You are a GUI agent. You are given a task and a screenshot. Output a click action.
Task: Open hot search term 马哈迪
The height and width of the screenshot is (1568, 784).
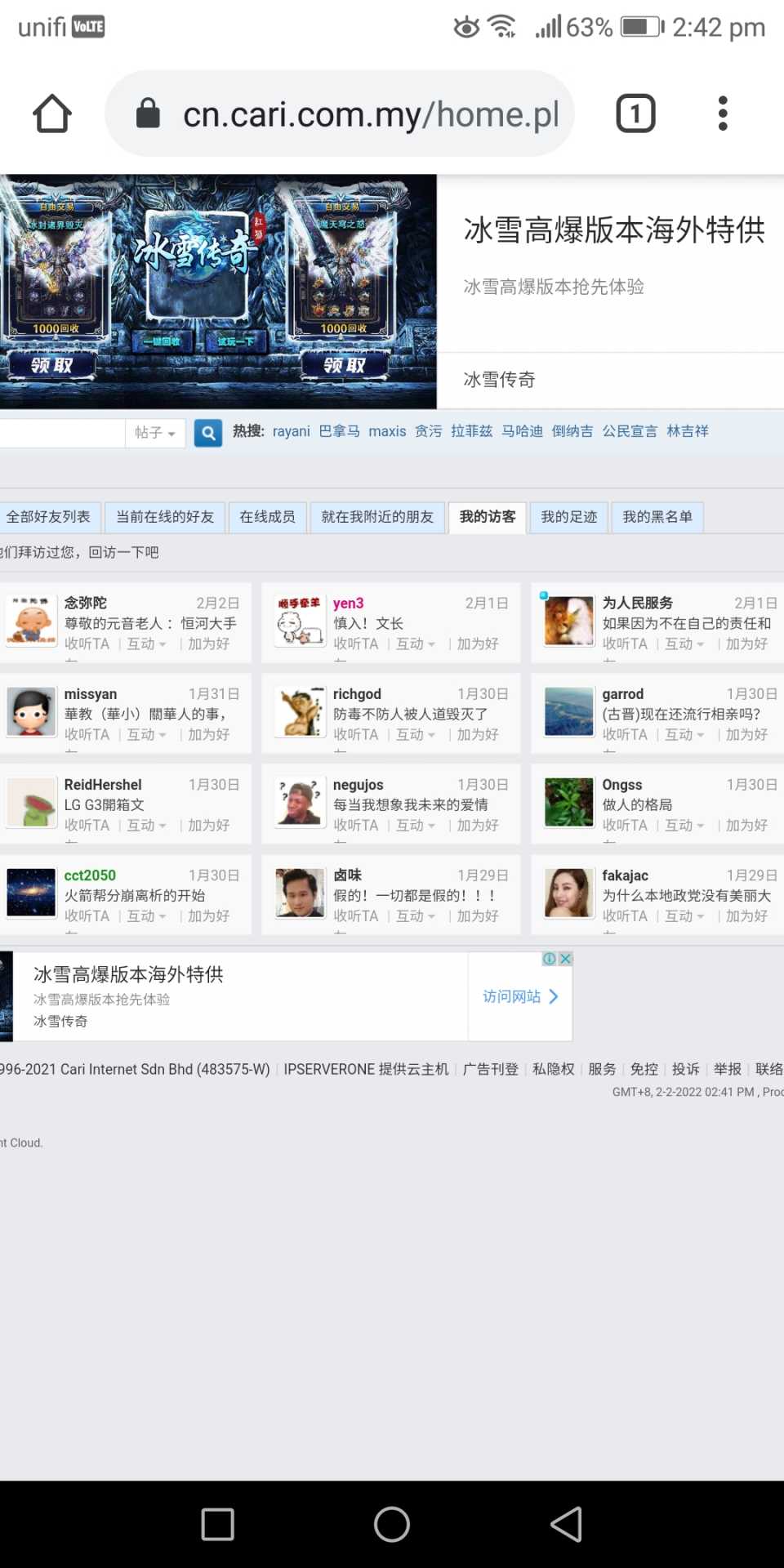point(522,431)
